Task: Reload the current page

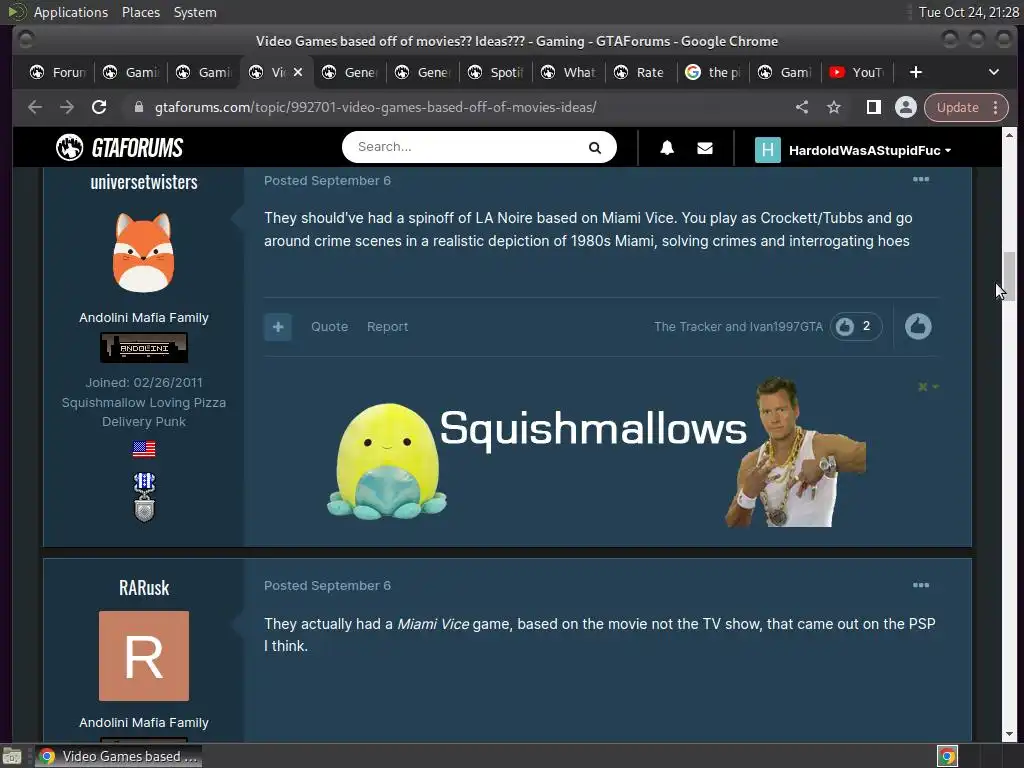Action: [x=99, y=107]
